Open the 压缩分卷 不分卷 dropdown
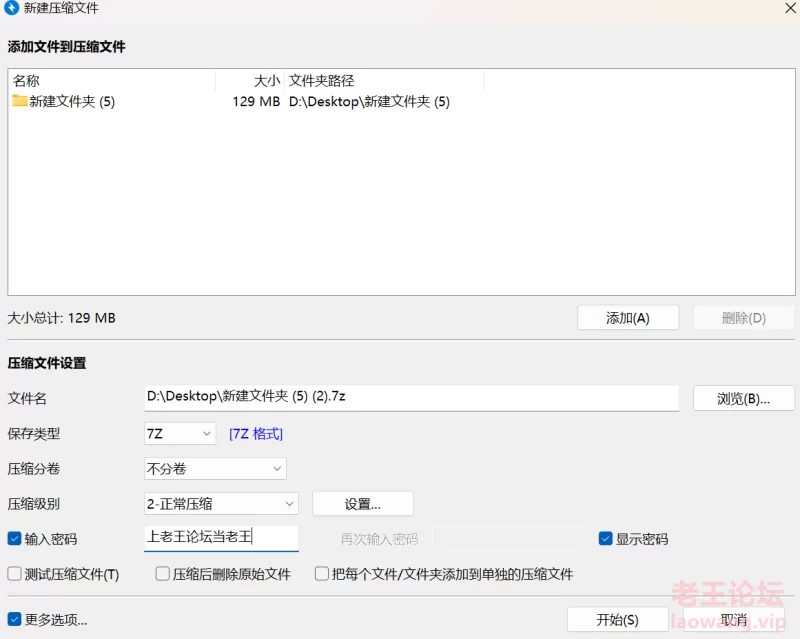800x639 pixels. coord(215,469)
